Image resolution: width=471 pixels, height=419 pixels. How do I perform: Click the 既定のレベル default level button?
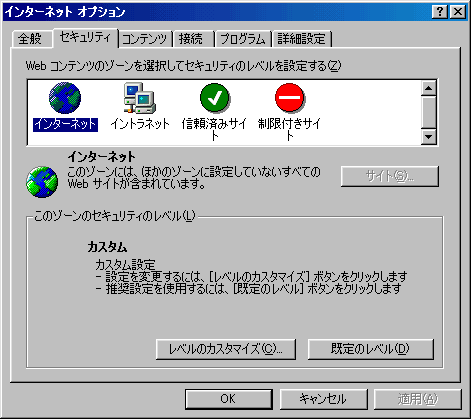point(371,349)
